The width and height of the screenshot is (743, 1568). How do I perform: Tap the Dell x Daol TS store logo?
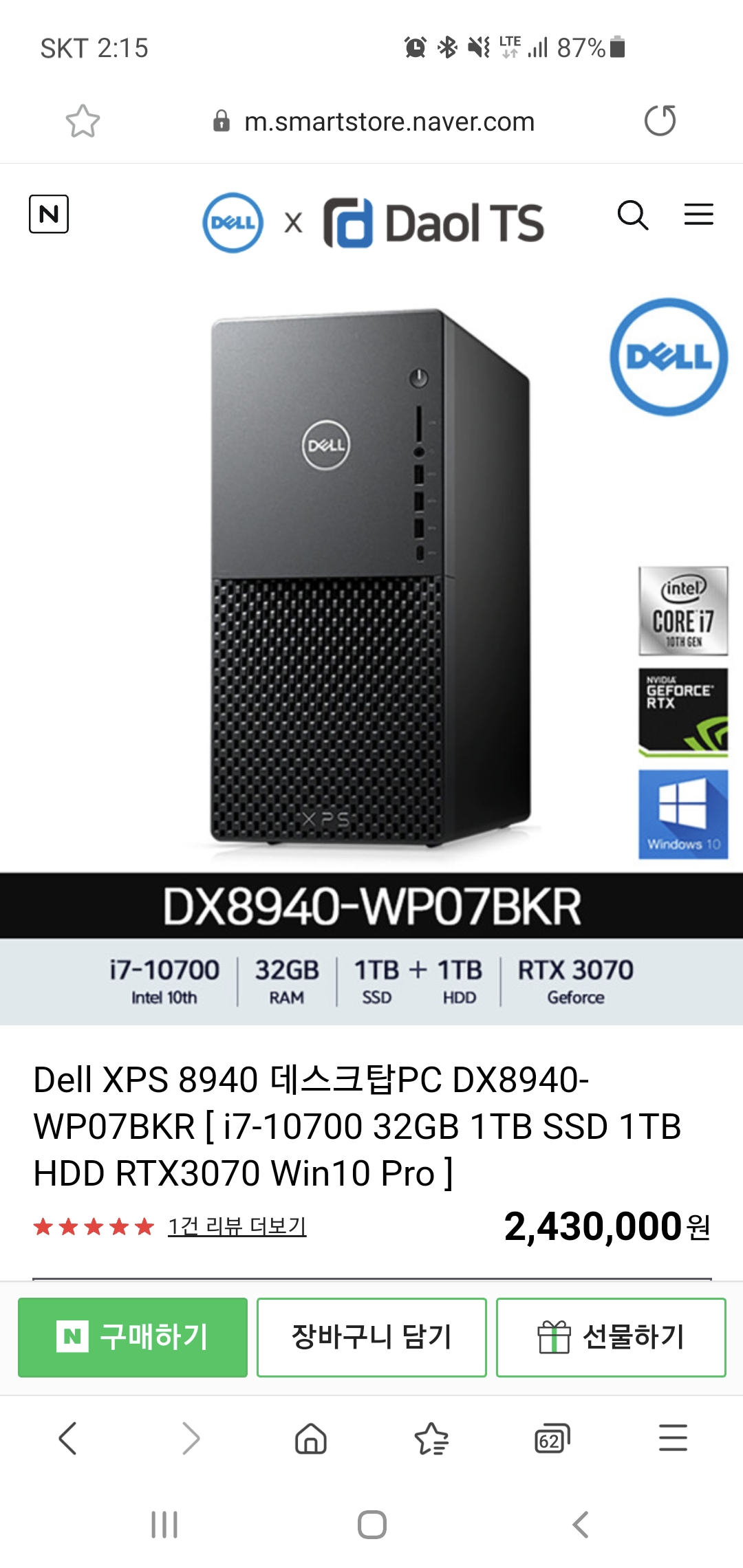point(373,223)
